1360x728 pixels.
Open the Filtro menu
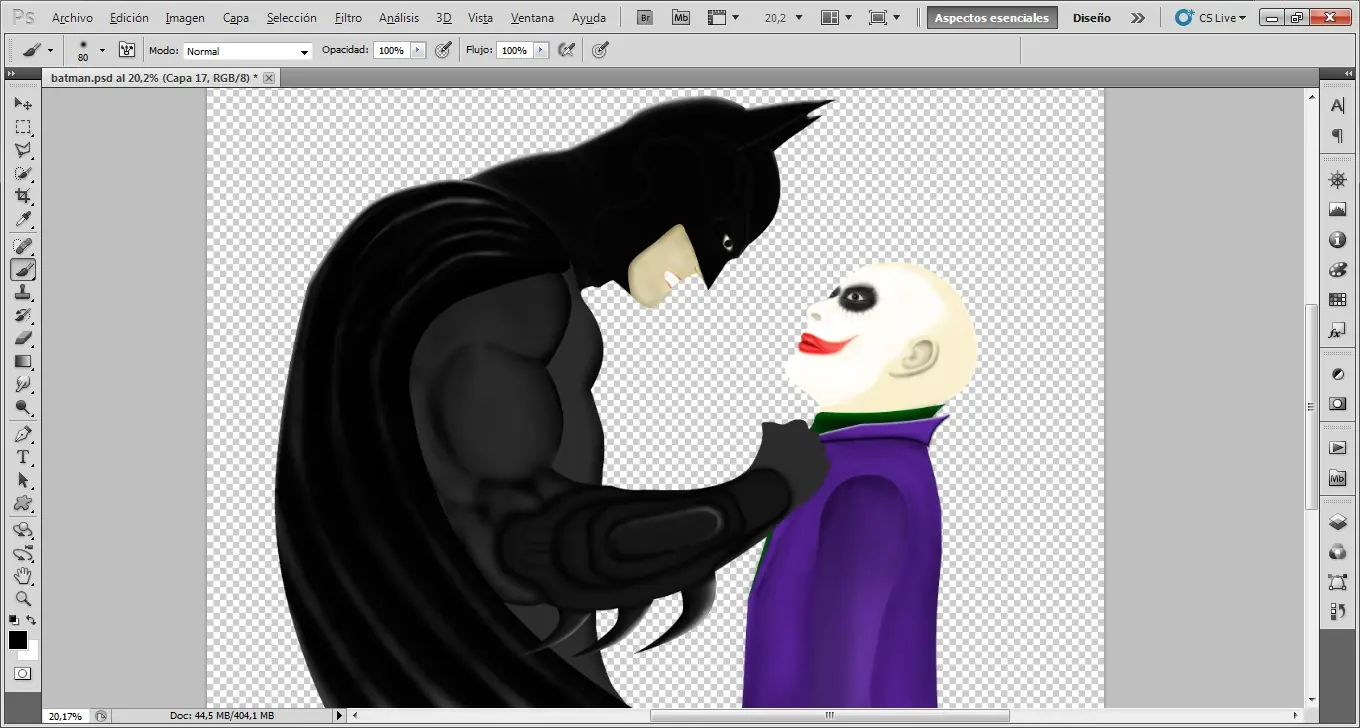pyautogui.click(x=348, y=17)
